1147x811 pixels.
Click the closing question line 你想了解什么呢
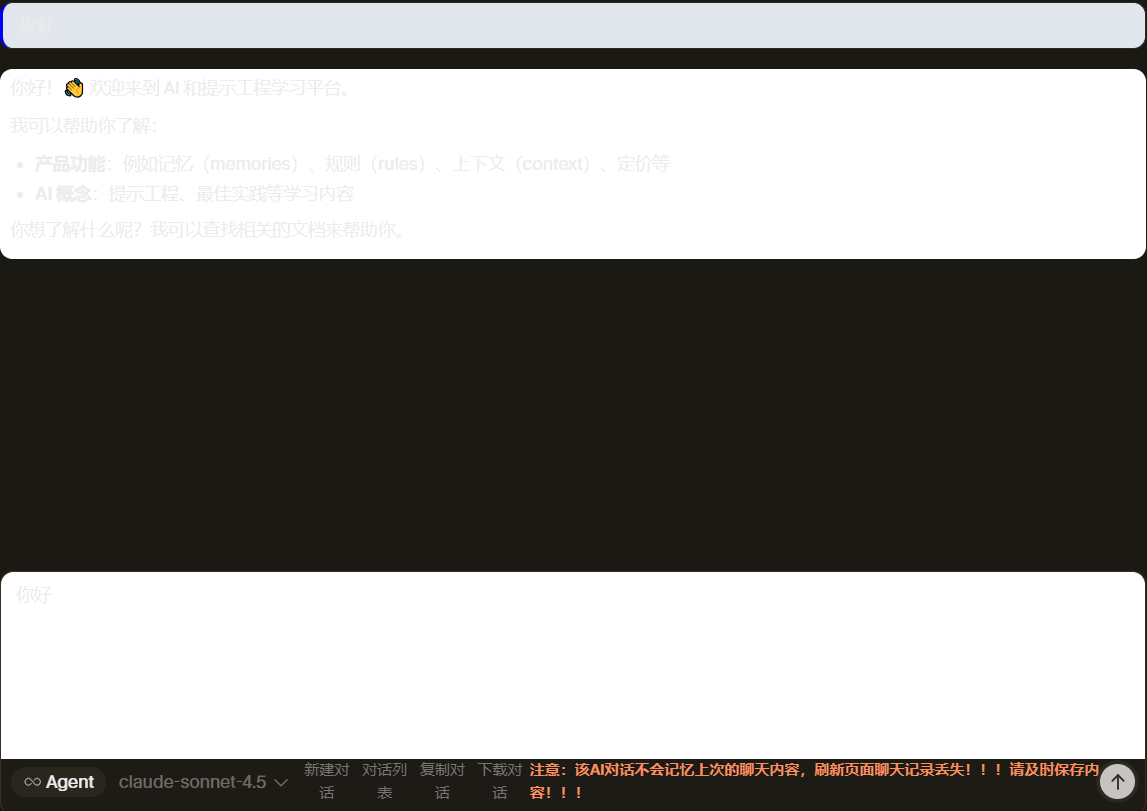point(208,230)
